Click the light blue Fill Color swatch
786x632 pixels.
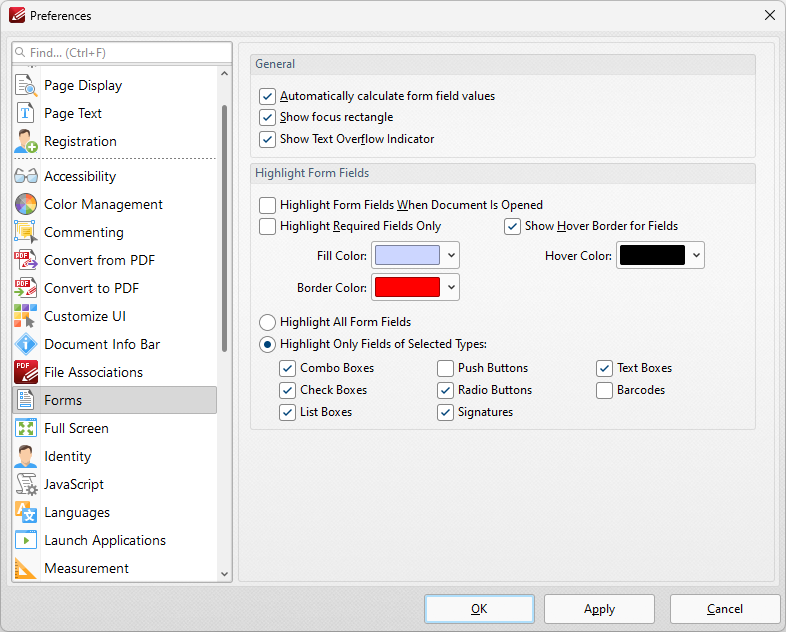[408, 255]
